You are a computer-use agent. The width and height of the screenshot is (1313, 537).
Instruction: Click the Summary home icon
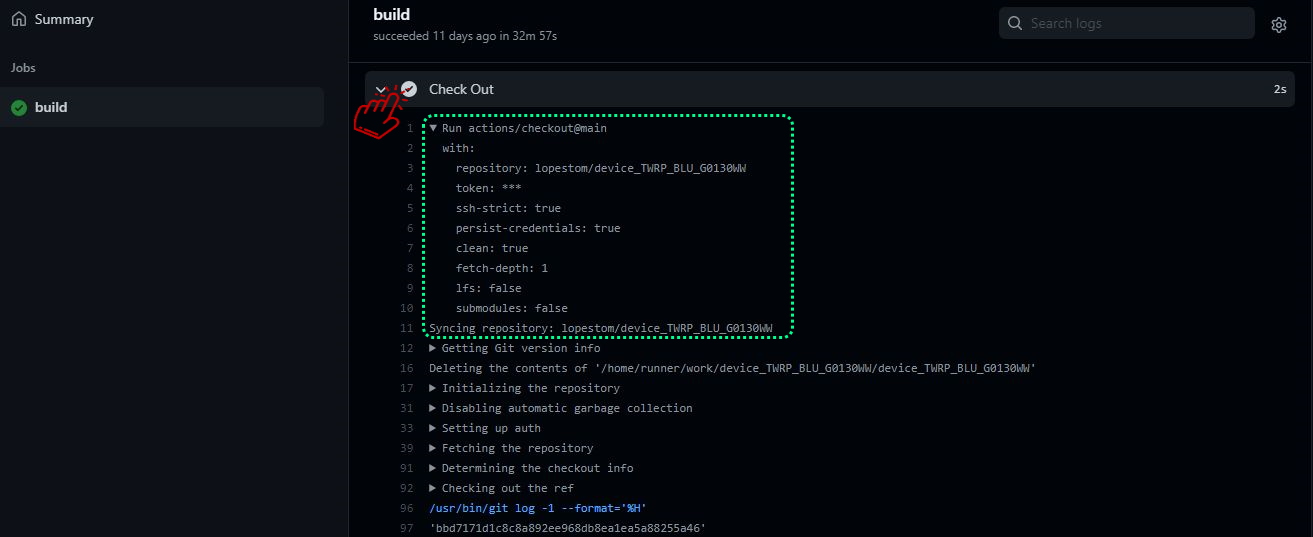click(x=19, y=19)
